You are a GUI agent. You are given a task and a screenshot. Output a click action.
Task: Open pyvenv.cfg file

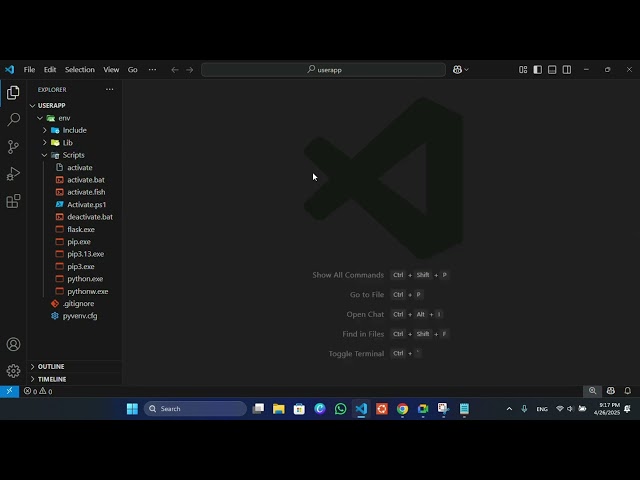(x=74, y=316)
